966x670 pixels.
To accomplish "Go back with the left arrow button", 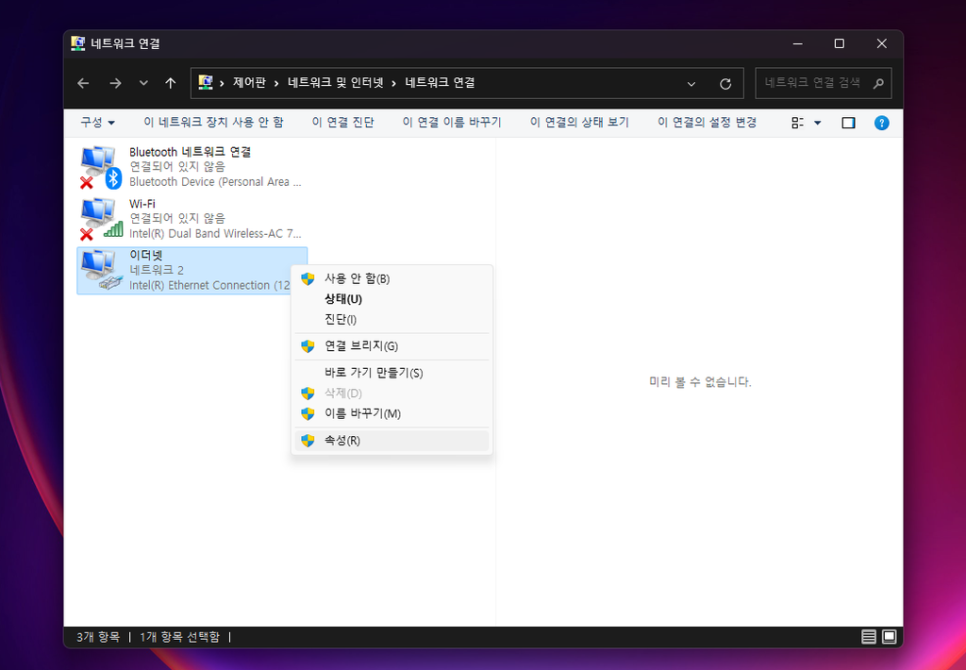I will click(83, 83).
